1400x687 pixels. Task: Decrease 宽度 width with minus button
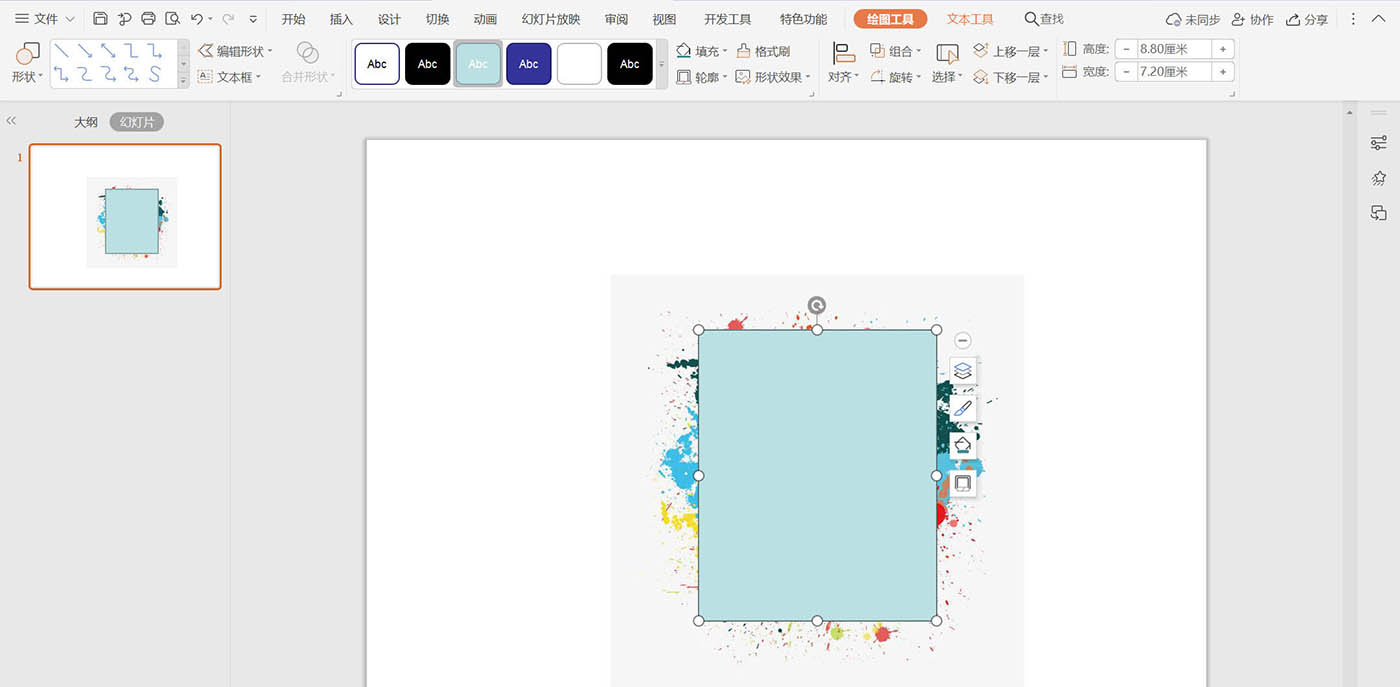pyautogui.click(x=1126, y=72)
